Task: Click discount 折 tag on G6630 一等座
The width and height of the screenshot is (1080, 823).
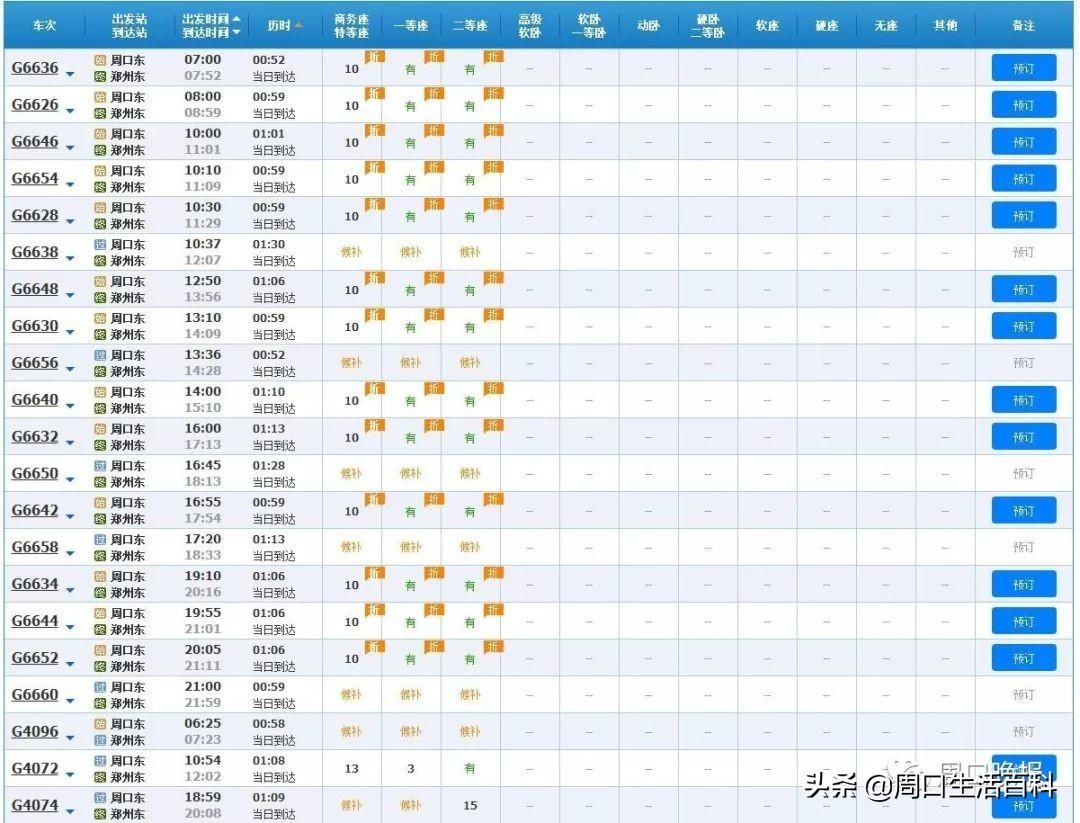Action: pos(434,316)
